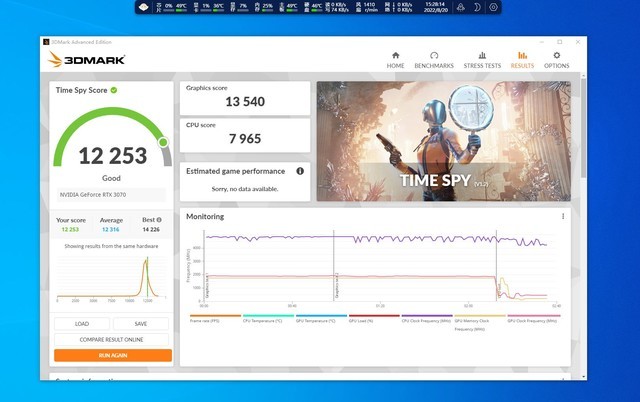Click the info icon for Estimated game performance

(x=300, y=171)
